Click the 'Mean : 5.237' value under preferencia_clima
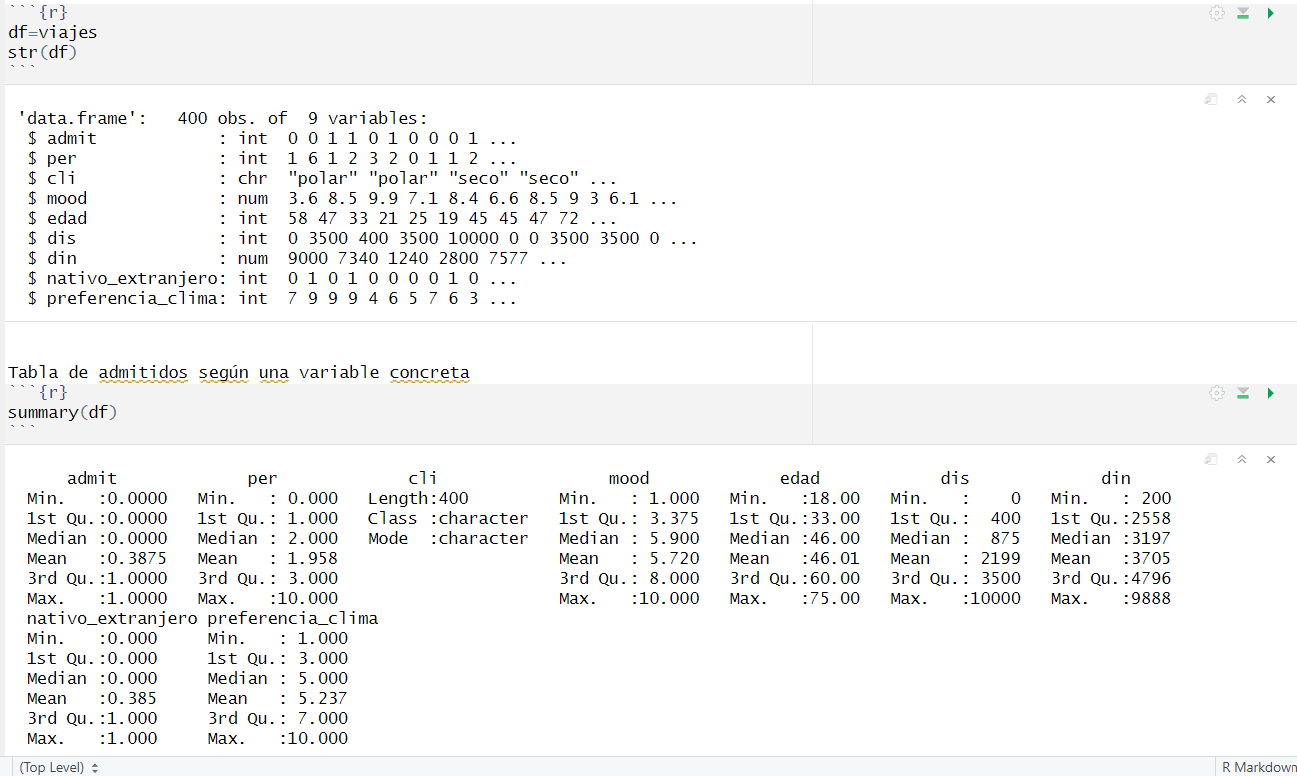Image resolution: width=1297 pixels, height=776 pixels. pos(278,698)
